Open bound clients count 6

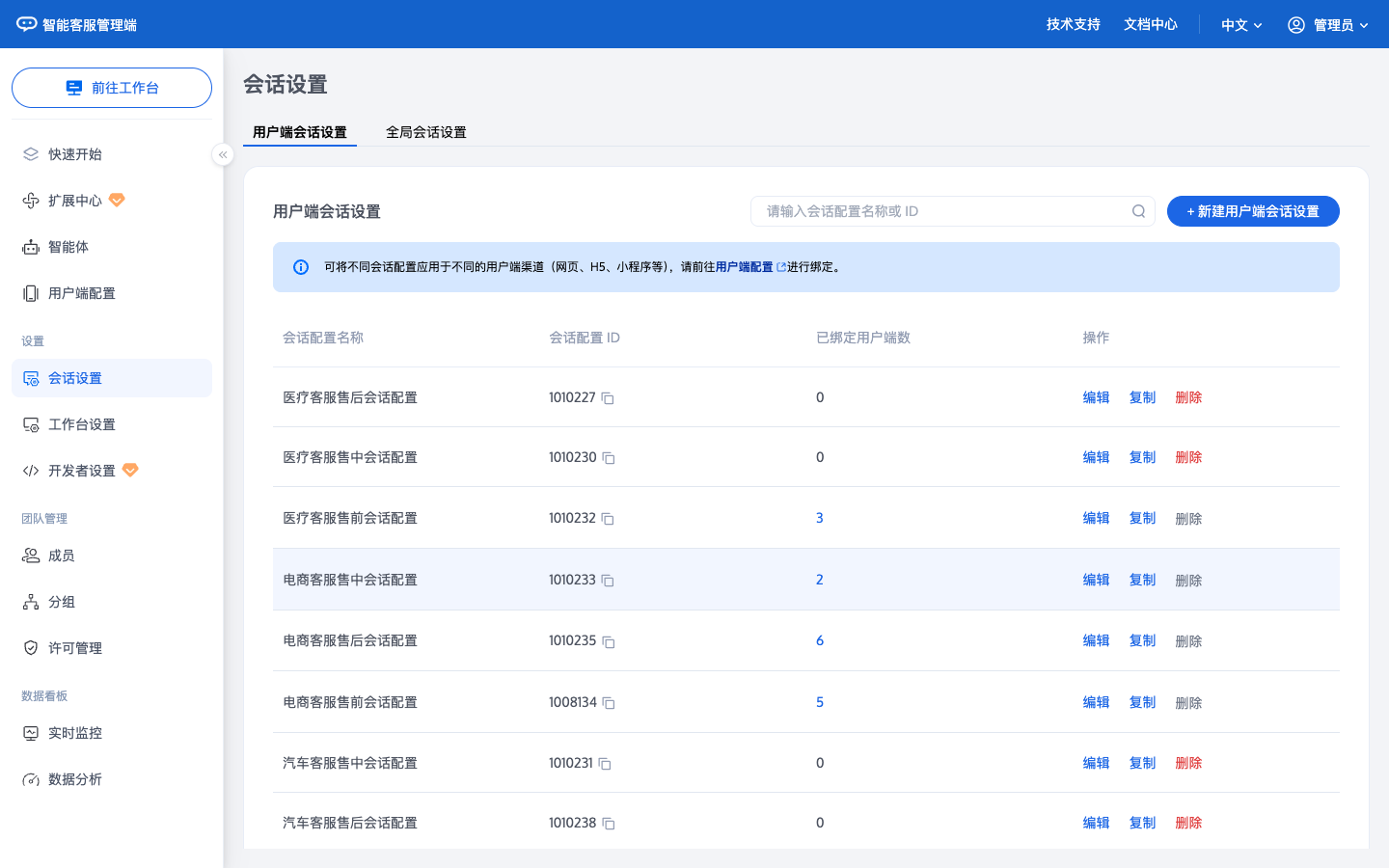[x=820, y=640]
